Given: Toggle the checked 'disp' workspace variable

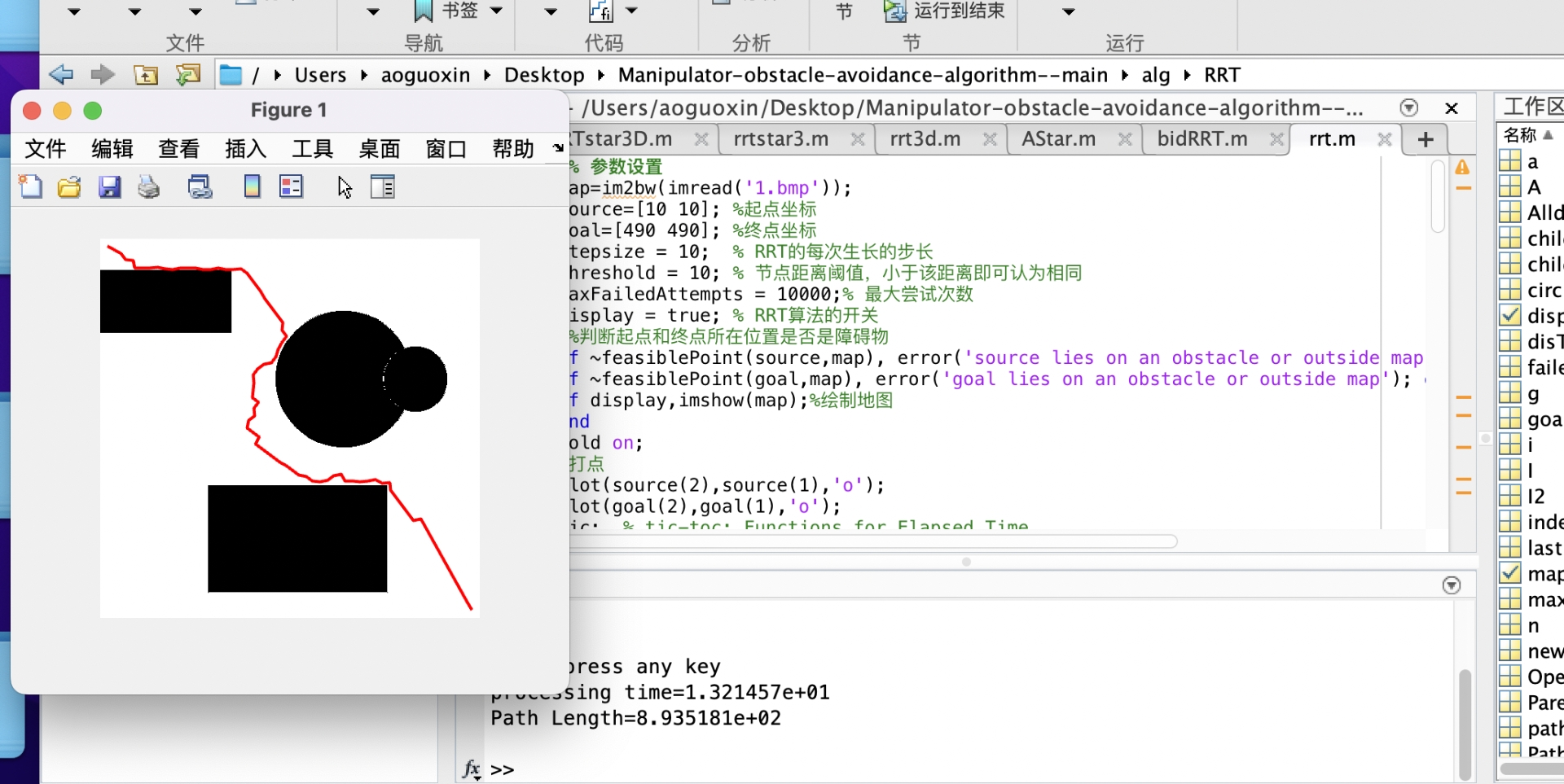Looking at the screenshot, I should (x=1510, y=315).
